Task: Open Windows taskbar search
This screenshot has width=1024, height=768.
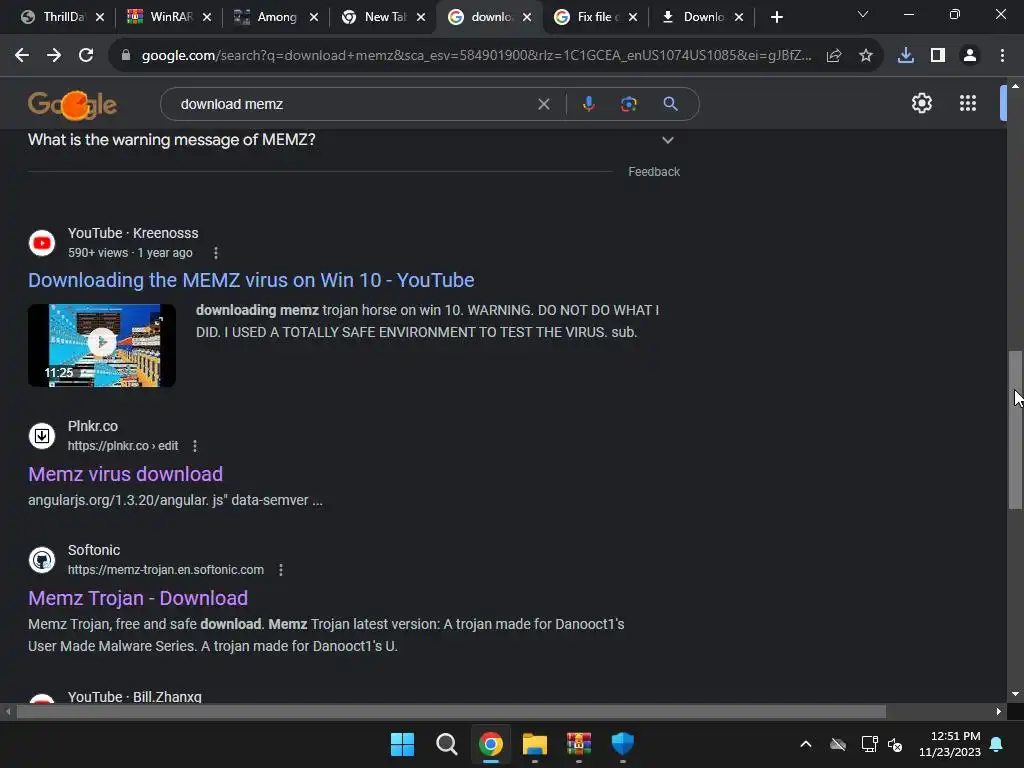Action: point(447,744)
